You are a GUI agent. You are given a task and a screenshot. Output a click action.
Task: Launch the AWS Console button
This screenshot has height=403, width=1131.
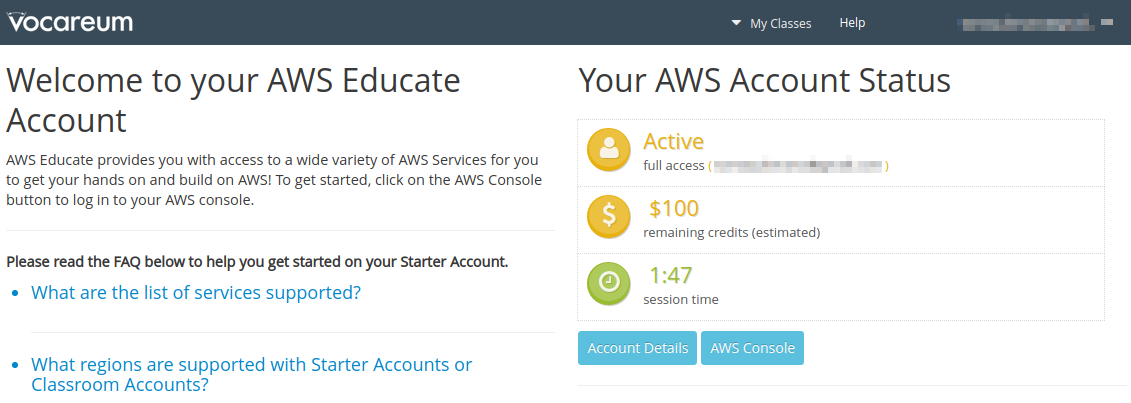click(x=752, y=348)
